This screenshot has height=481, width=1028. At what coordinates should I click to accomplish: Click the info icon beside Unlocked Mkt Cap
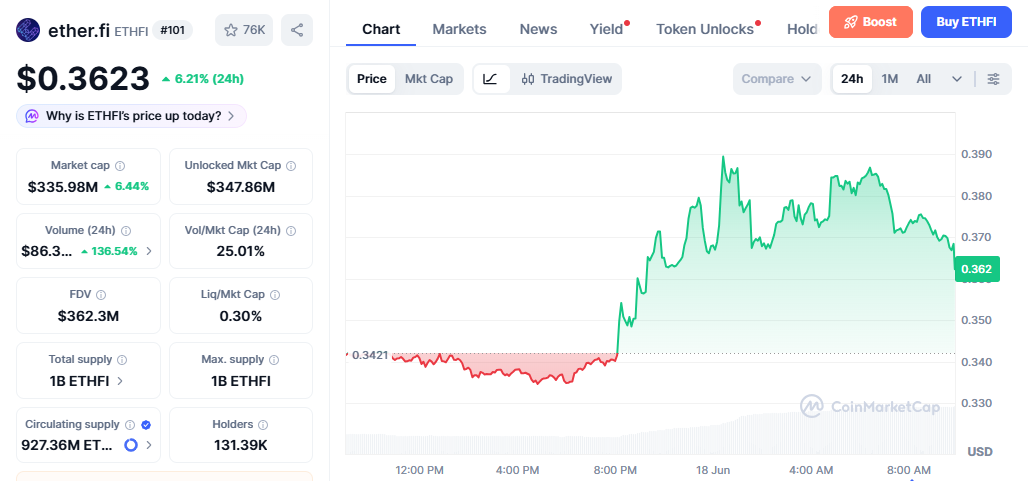(x=291, y=166)
